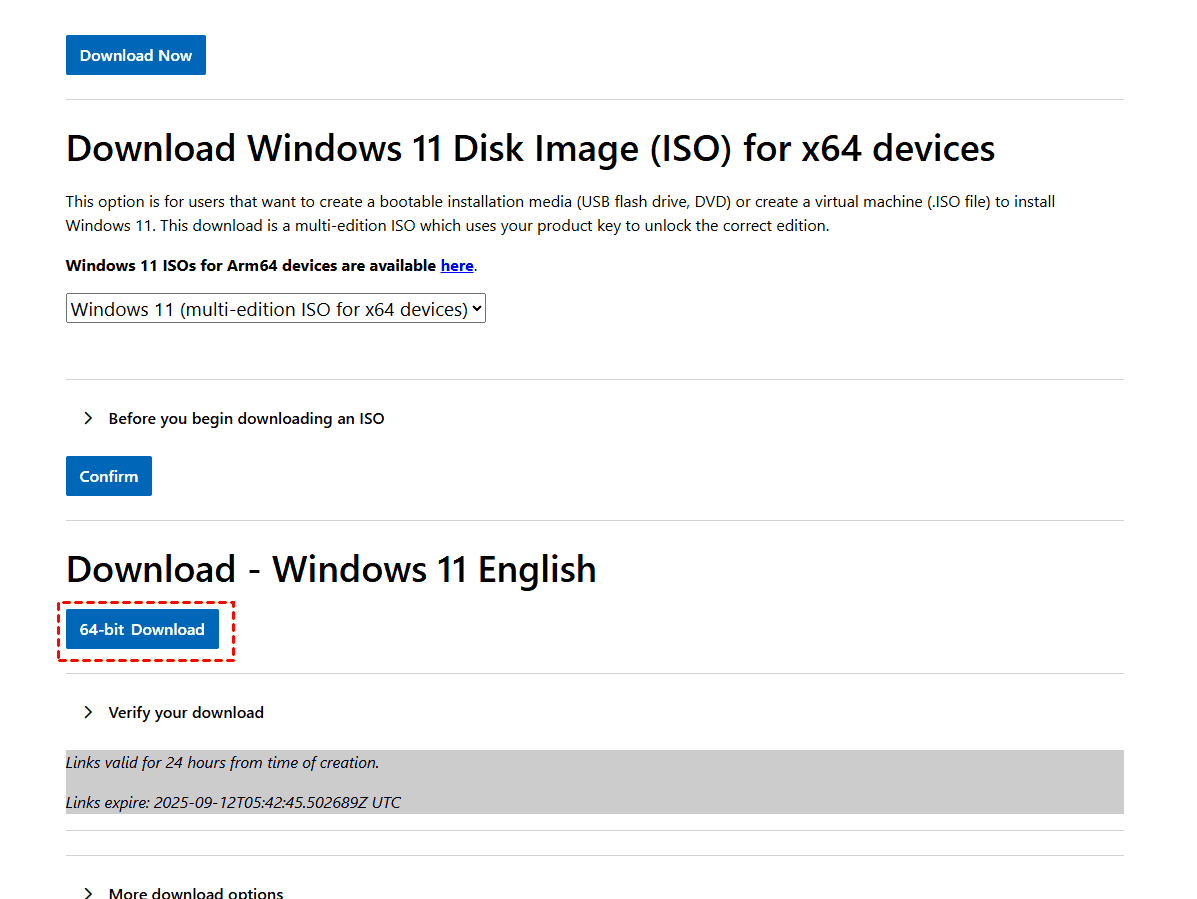Screen dimensions: 1197x899
Task: Open the Windows 11 multi-edition ISO dropdown
Action: coord(276,308)
